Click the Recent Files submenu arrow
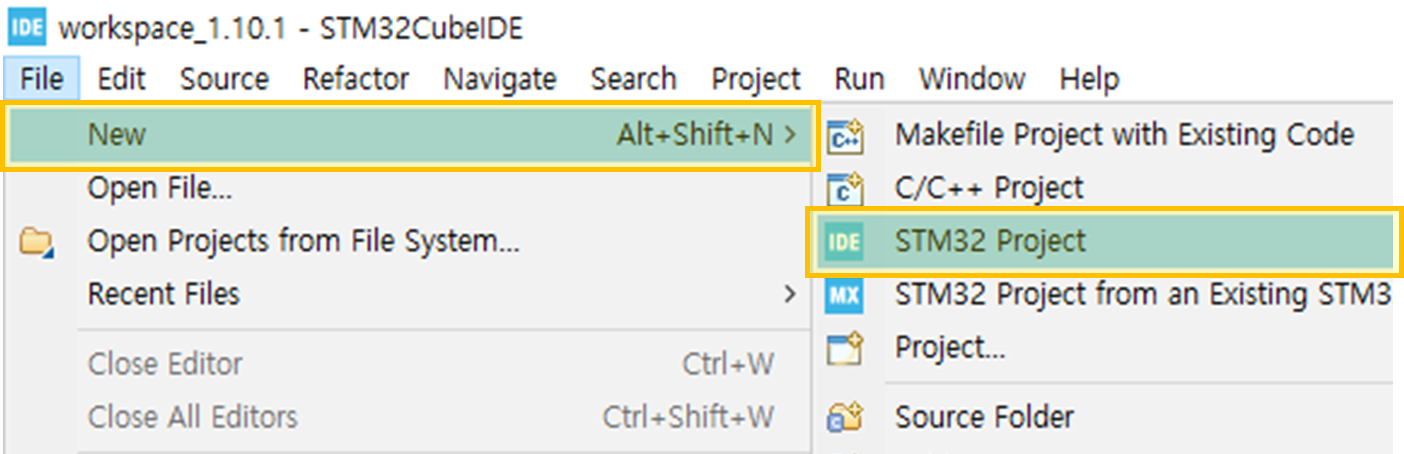This screenshot has width=1404, height=454. pyautogui.click(x=791, y=294)
